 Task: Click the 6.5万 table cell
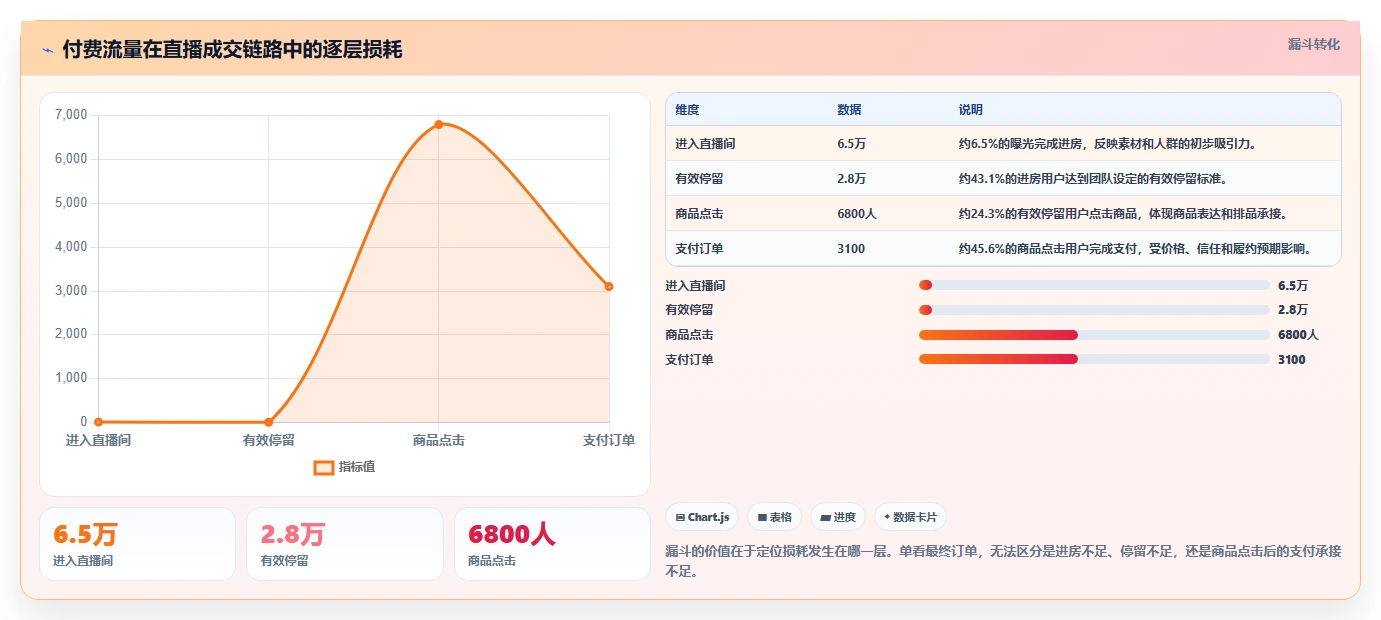point(852,144)
